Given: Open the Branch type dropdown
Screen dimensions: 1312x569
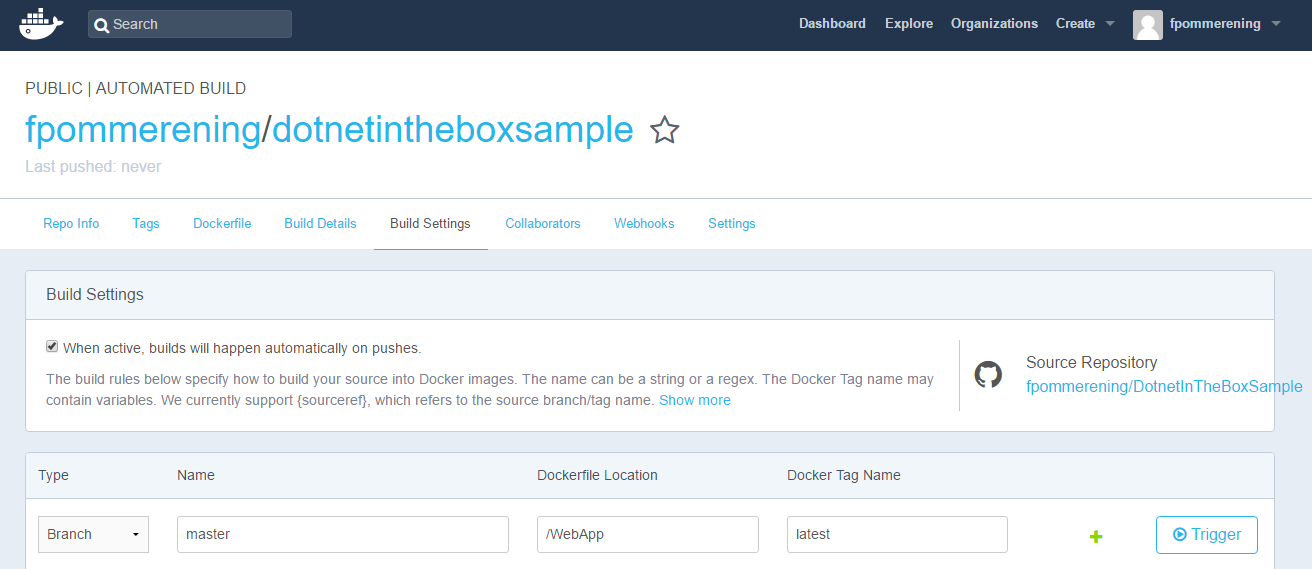Looking at the screenshot, I should click(x=93, y=534).
